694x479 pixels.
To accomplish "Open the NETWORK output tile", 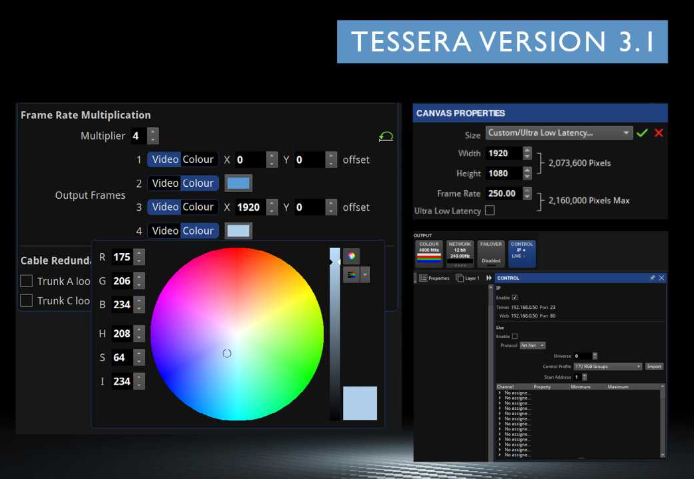I will [x=459, y=253].
